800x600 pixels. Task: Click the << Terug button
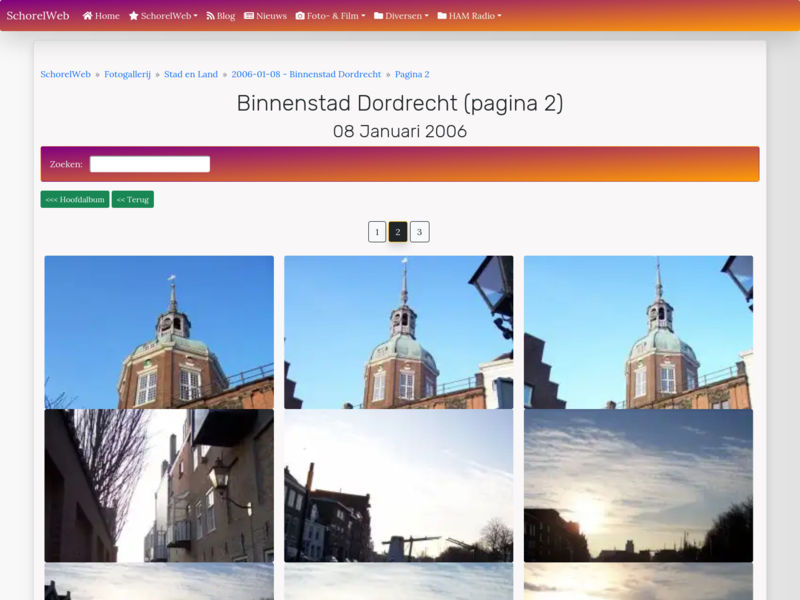tap(133, 199)
